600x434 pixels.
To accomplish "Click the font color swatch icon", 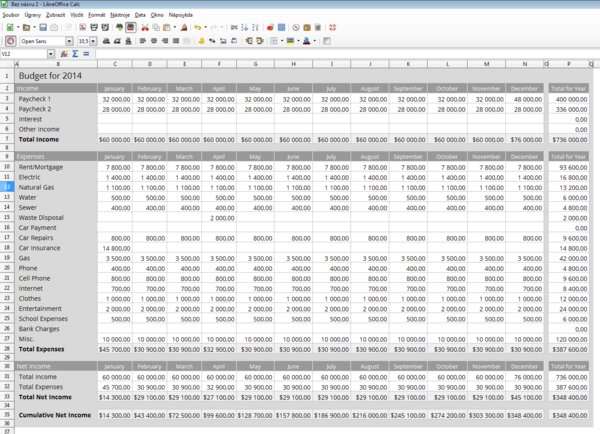I will pos(307,41).
